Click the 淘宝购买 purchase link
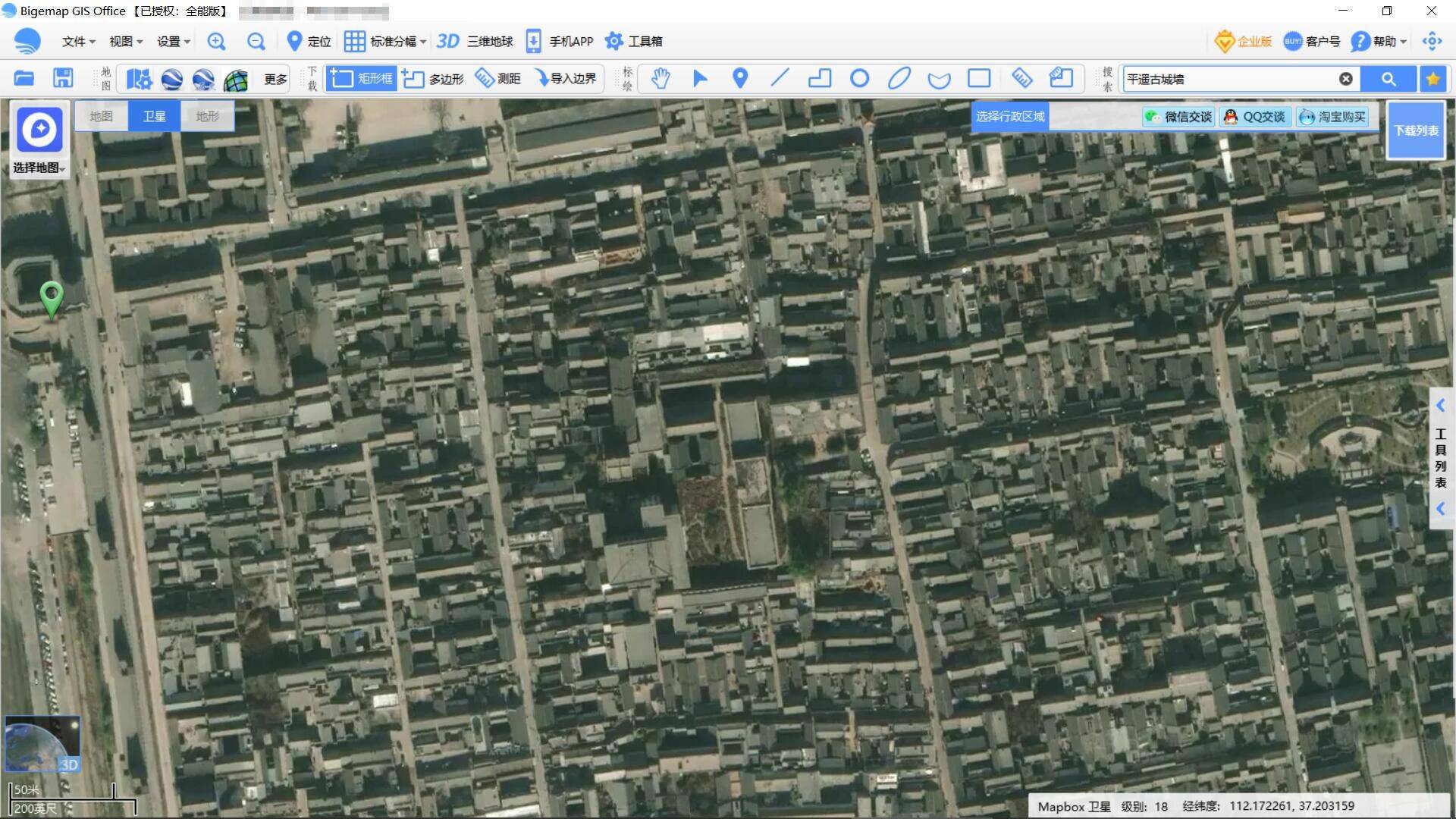Viewport: 1456px width, 819px height. (1332, 117)
